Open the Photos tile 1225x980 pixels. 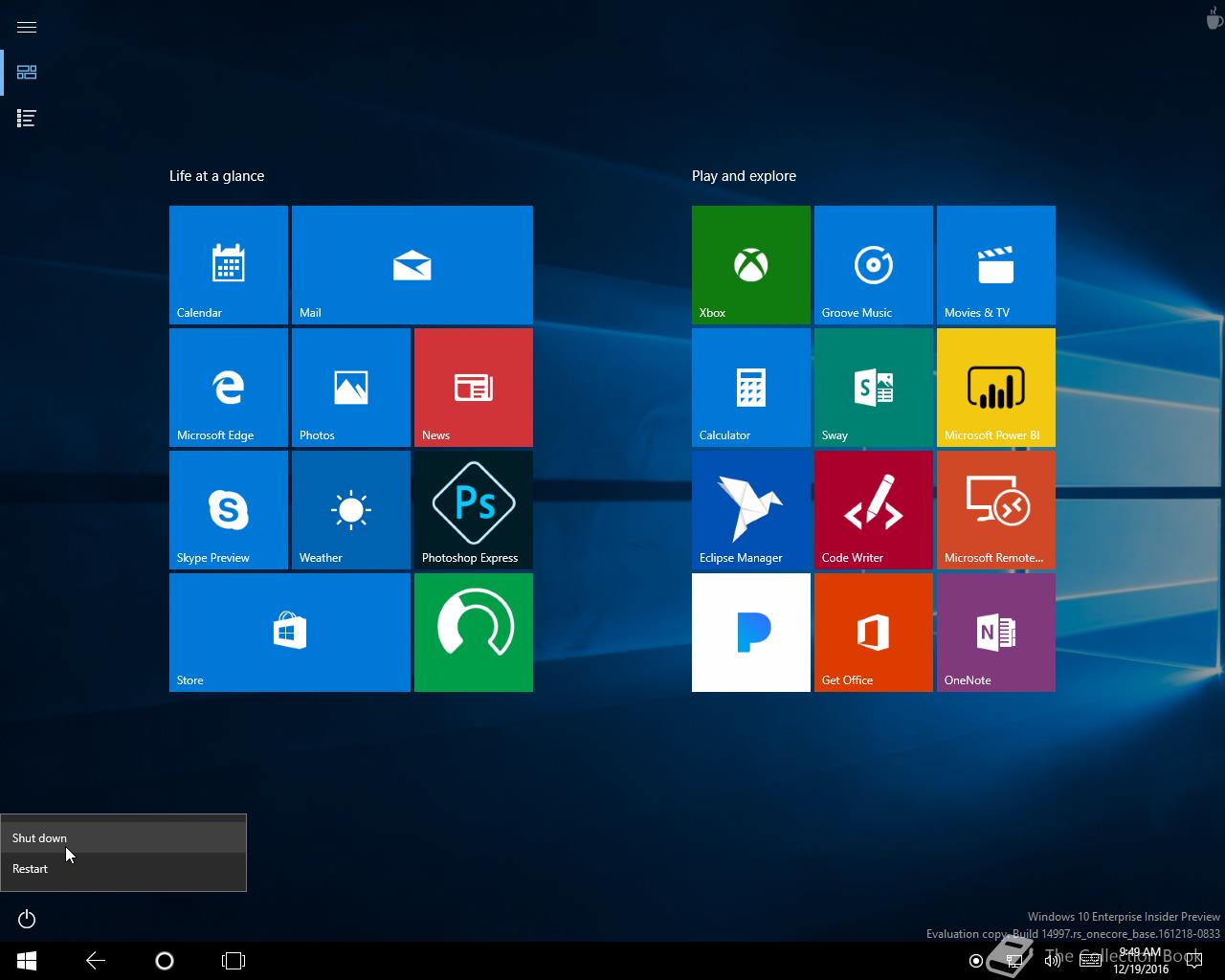(351, 388)
